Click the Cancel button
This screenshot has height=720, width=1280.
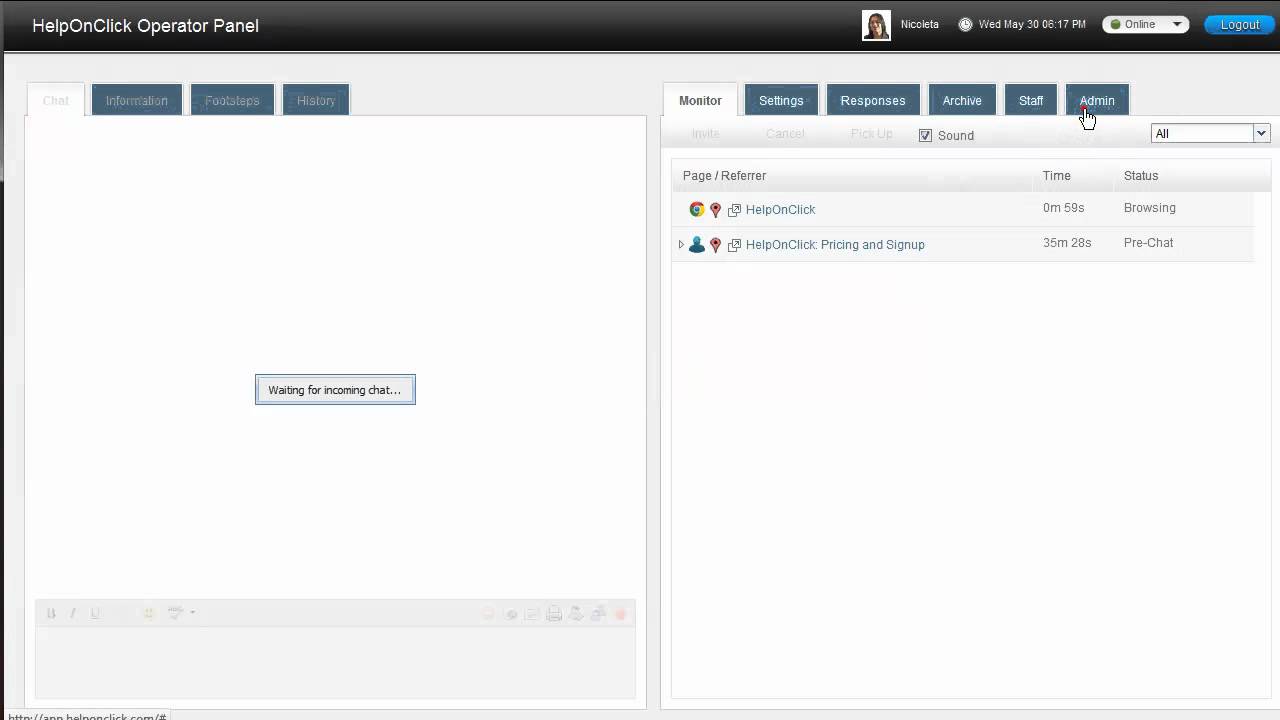click(x=785, y=134)
